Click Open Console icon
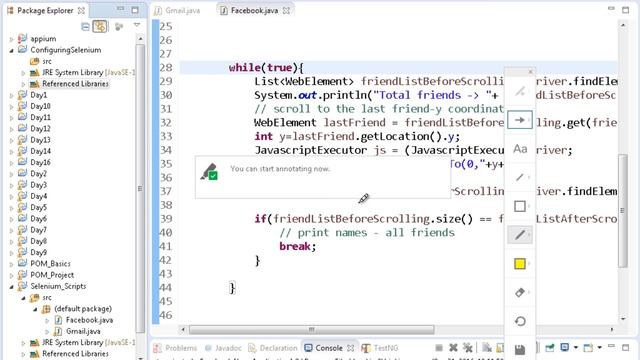 588,348
